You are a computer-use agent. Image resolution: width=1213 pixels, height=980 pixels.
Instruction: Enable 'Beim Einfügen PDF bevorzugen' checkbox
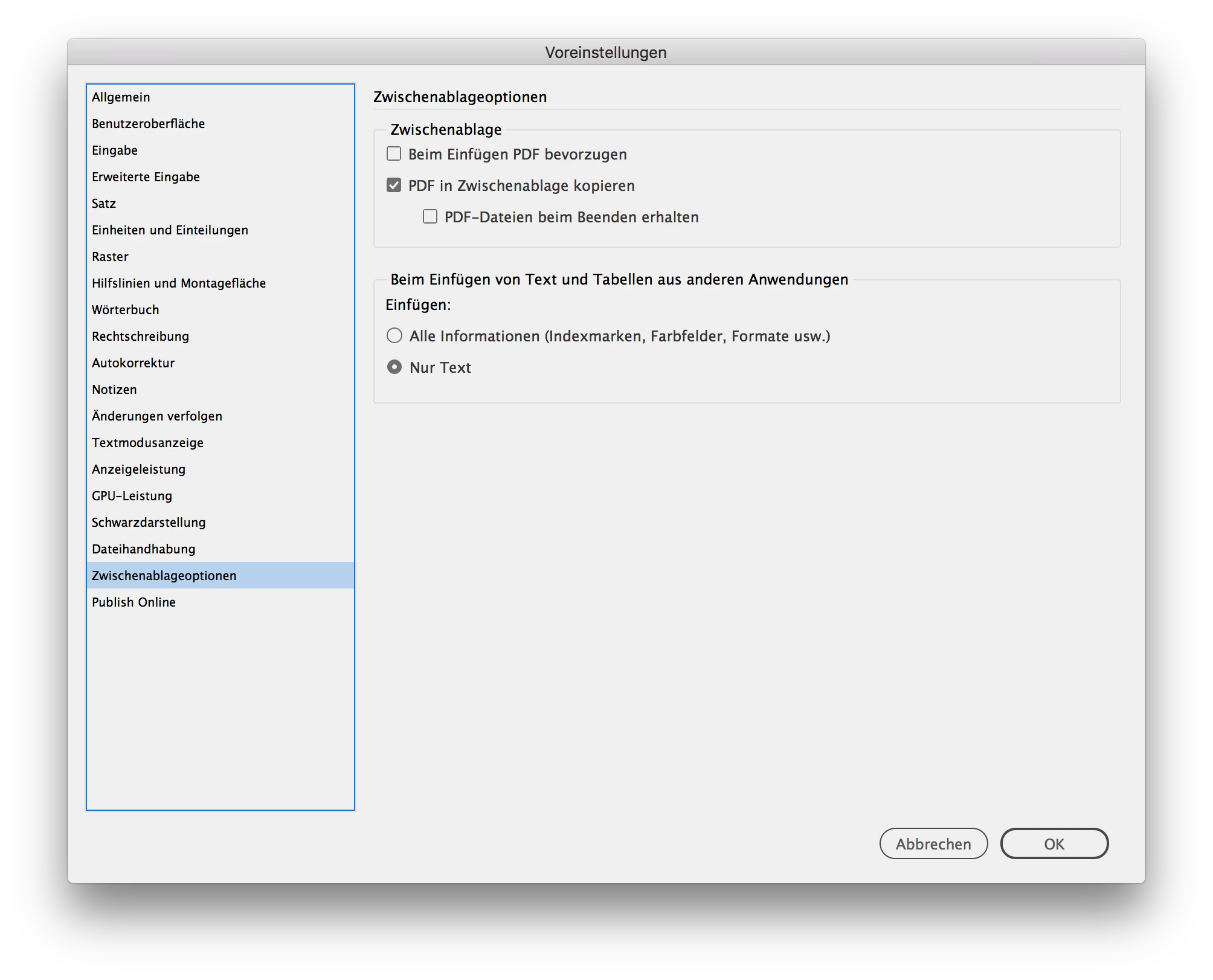coord(394,154)
